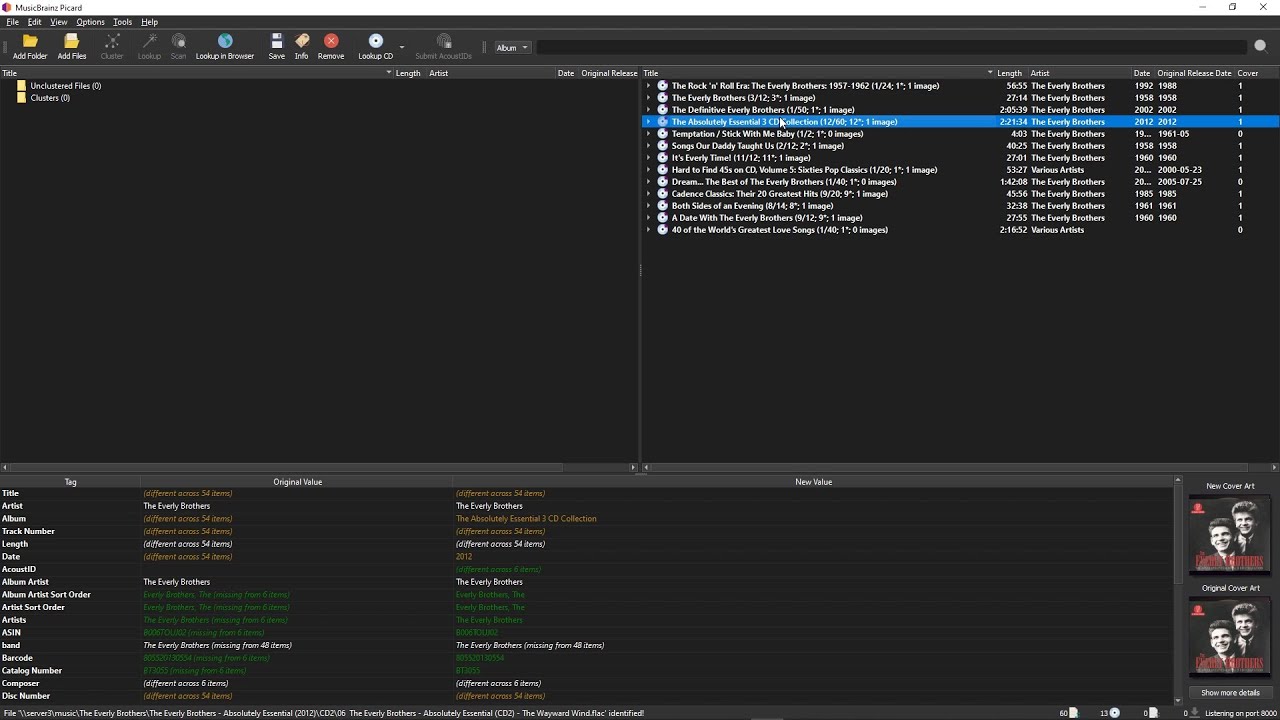Sort left pane by Artist column header

[x=490, y=73]
